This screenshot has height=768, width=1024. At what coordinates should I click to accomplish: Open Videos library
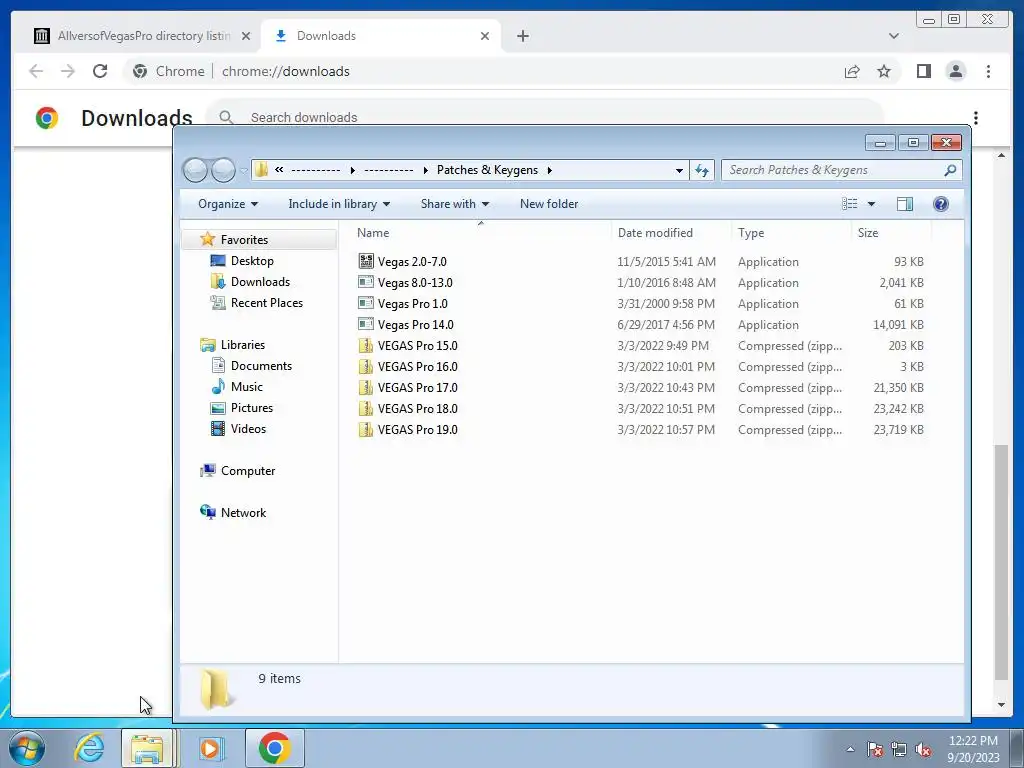coord(248,428)
